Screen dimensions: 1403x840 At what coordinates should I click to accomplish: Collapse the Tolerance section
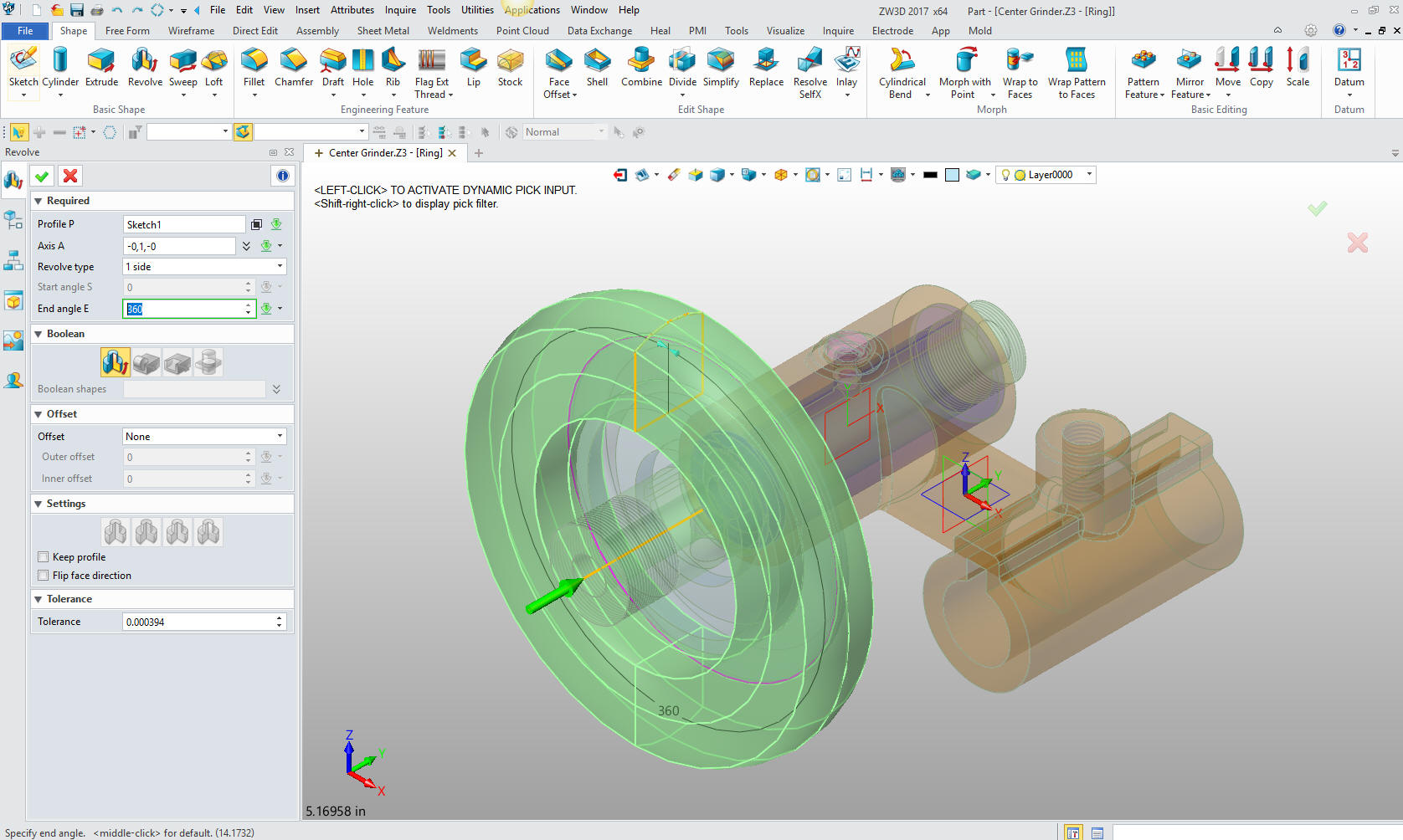[38, 599]
